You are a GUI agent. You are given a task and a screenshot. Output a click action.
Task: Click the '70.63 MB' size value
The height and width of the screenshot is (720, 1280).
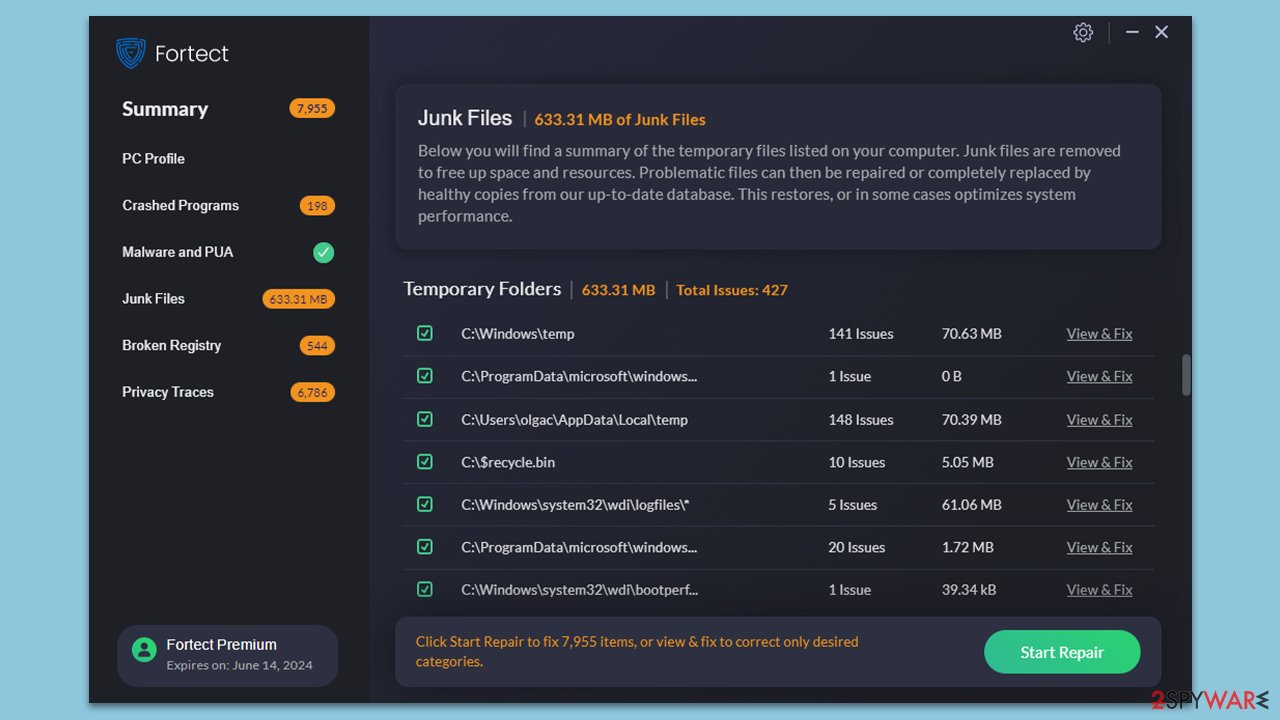click(x=971, y=333)
